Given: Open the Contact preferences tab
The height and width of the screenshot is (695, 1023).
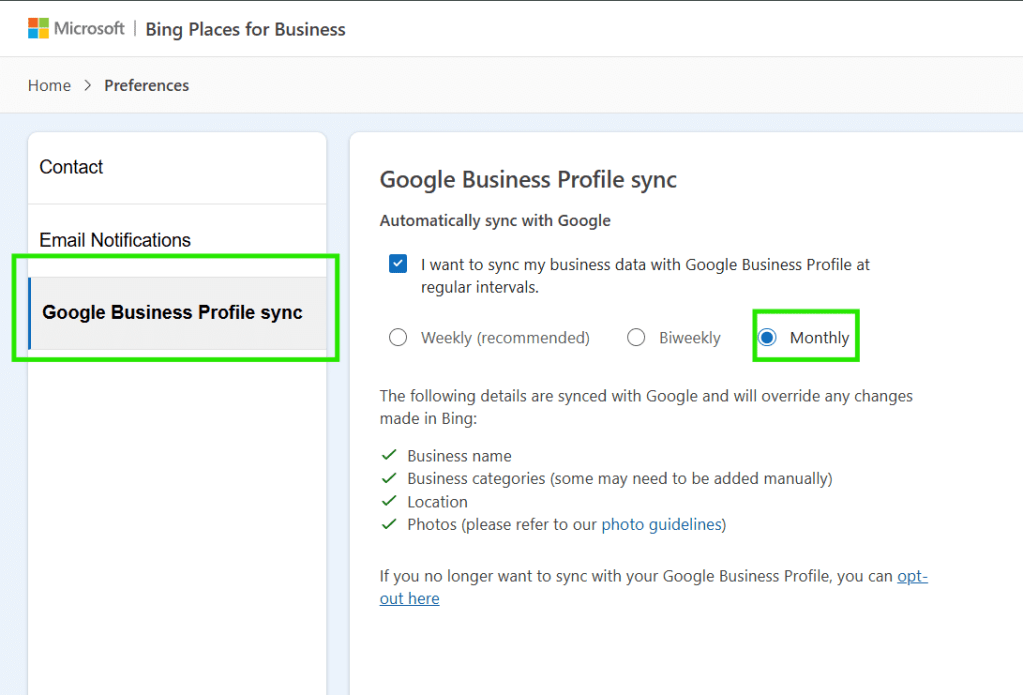Looking at the screenshot, I should [71, 167].
